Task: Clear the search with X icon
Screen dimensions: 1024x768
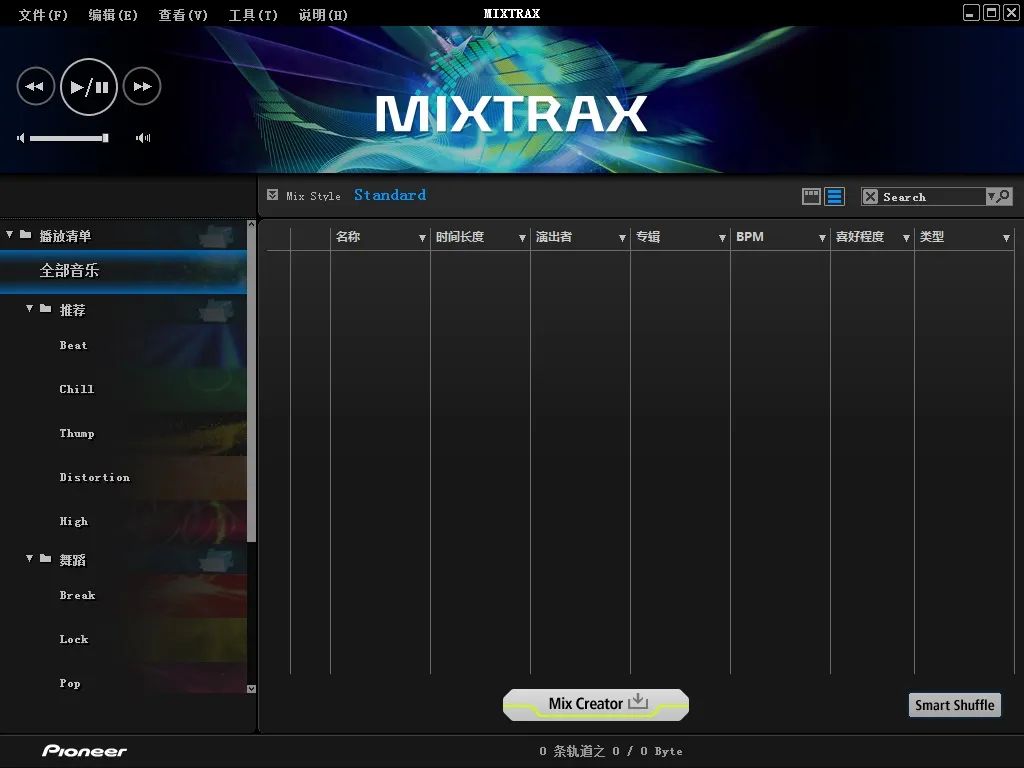Action: click(871, 197)
